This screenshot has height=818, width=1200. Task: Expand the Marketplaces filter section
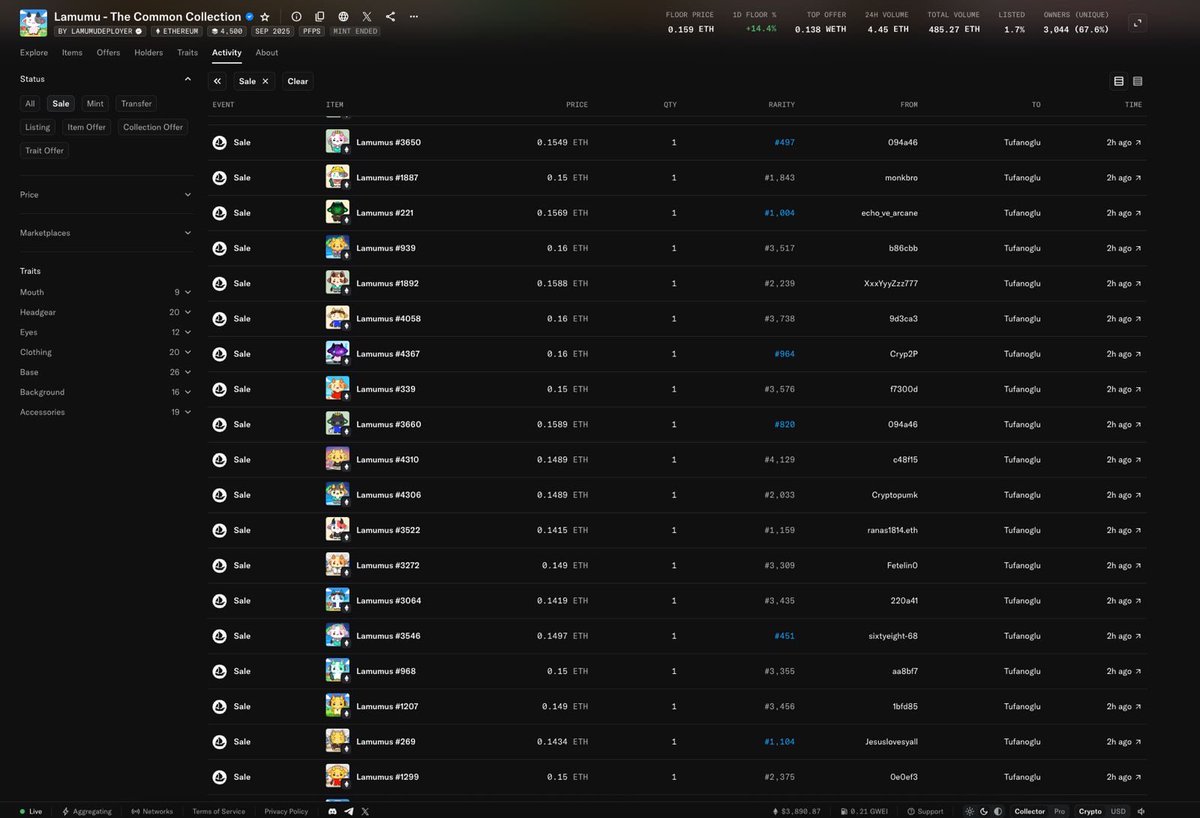click(x=106, y=233)
